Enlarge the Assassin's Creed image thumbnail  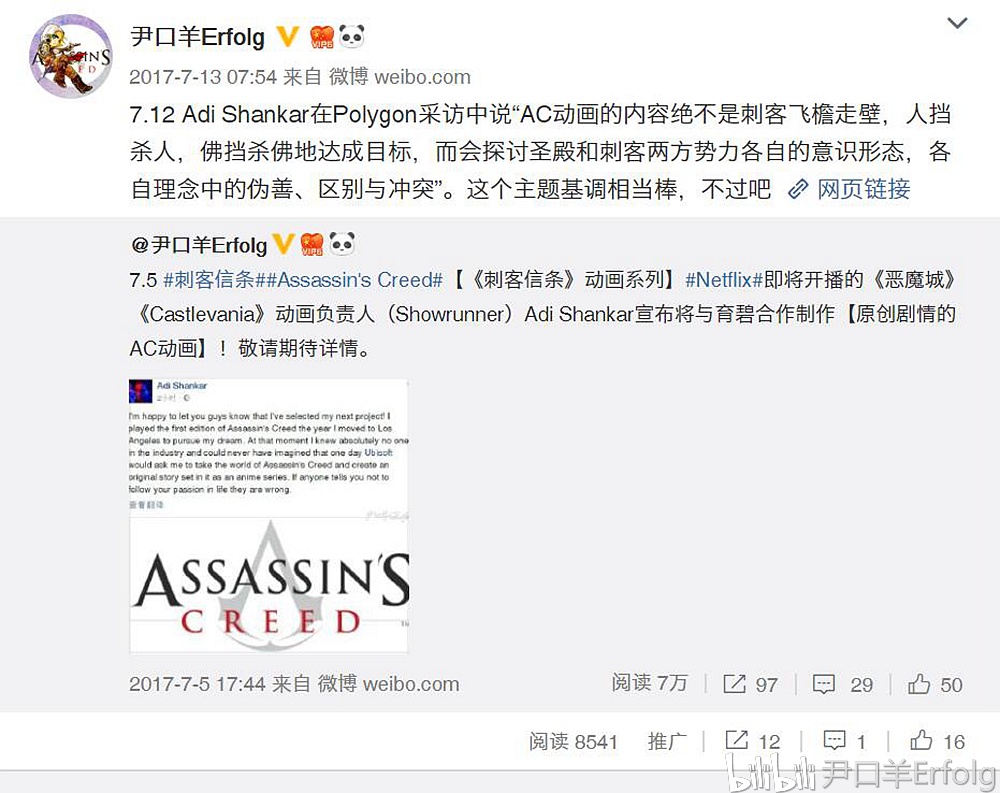[268, 515]
